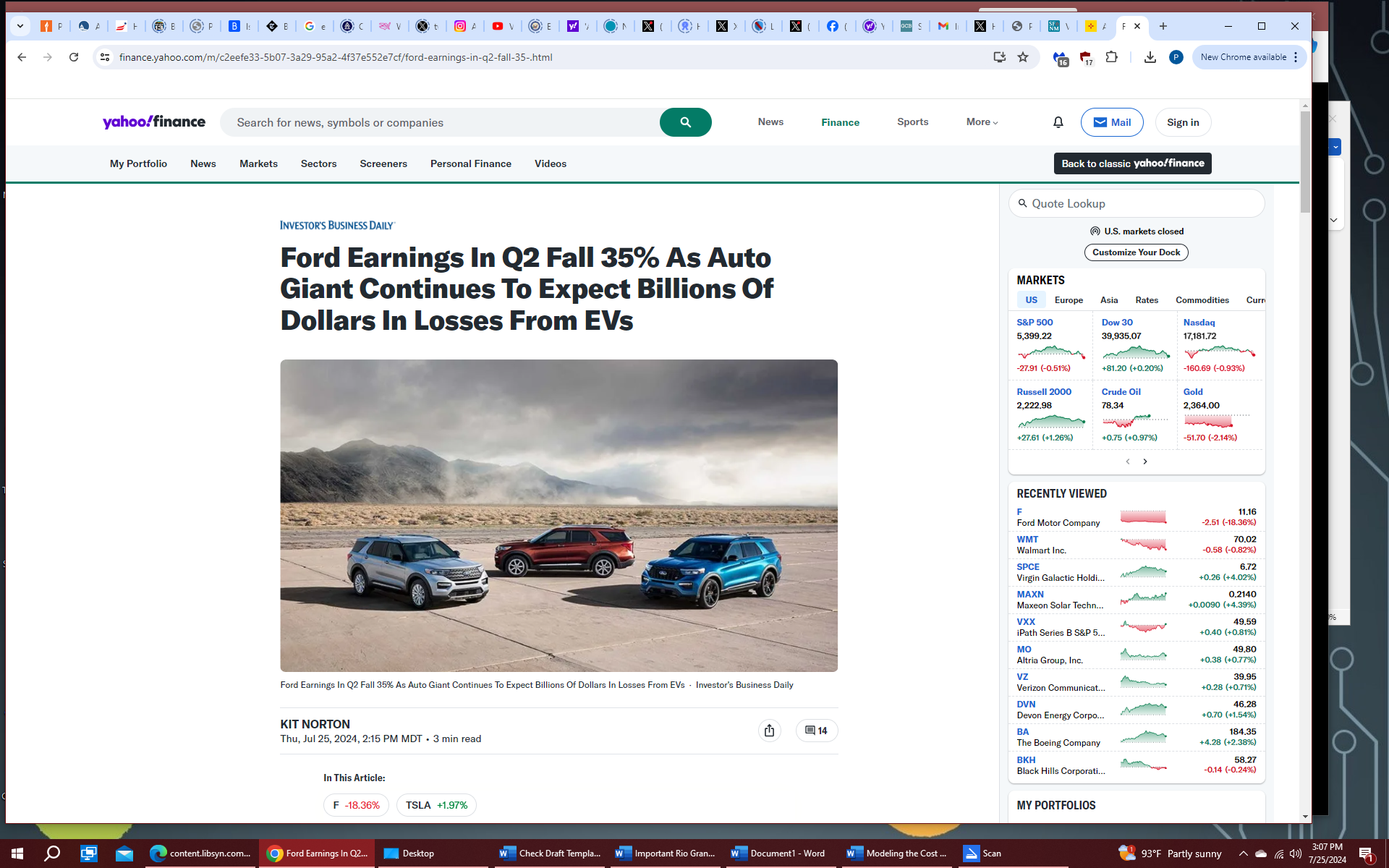Open the Screeners menu item

click(383, 164)
